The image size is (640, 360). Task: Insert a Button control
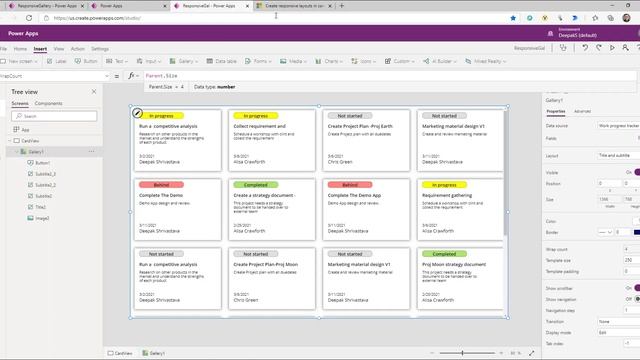[x=86, y=61]
